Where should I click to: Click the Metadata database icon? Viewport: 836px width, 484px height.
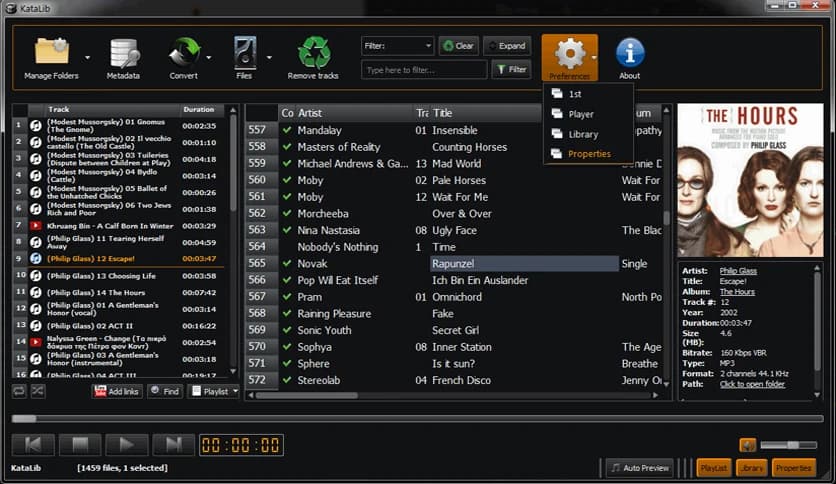click(x=123, y=56)
